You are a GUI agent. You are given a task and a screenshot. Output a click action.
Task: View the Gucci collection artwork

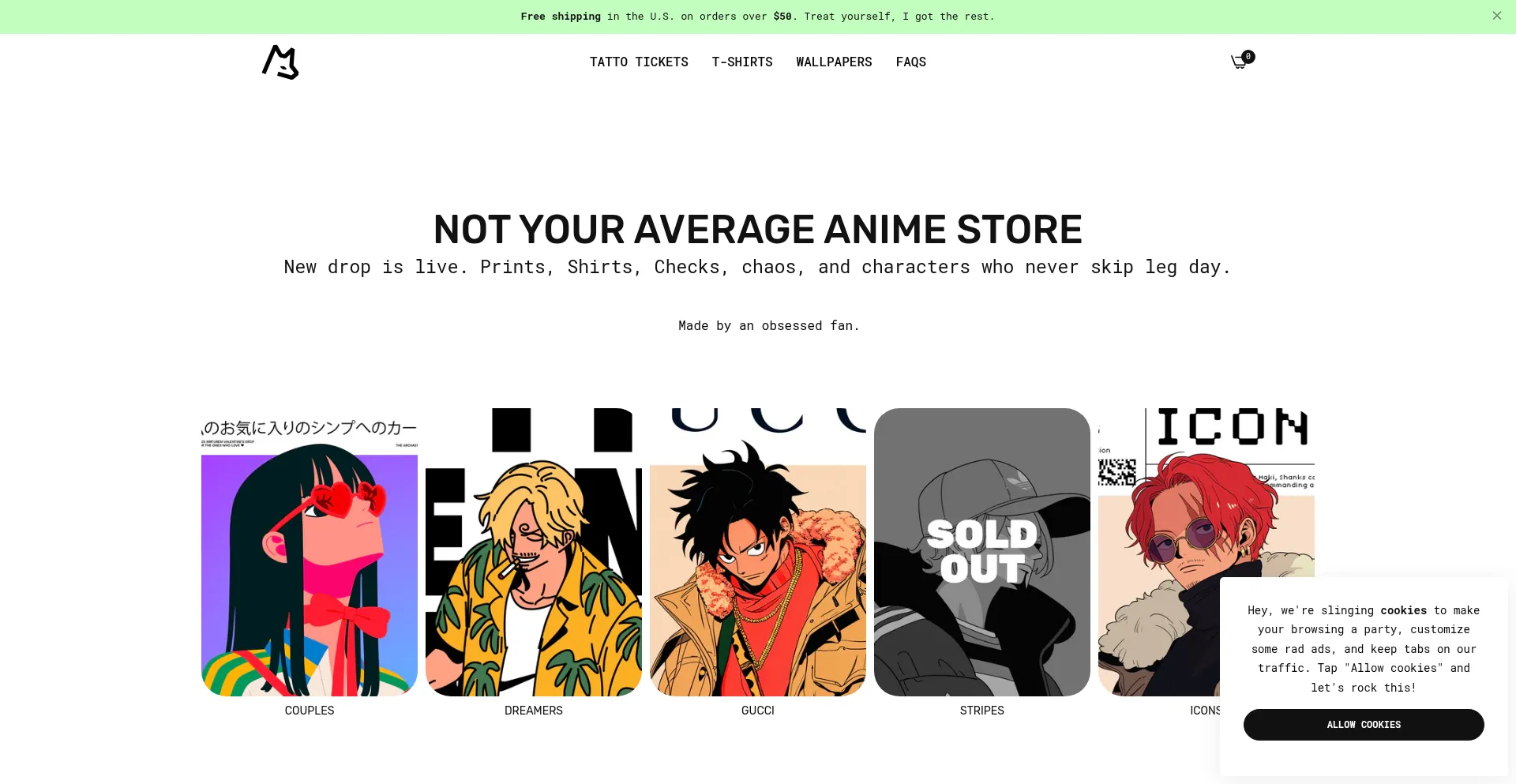click(758, 552)
